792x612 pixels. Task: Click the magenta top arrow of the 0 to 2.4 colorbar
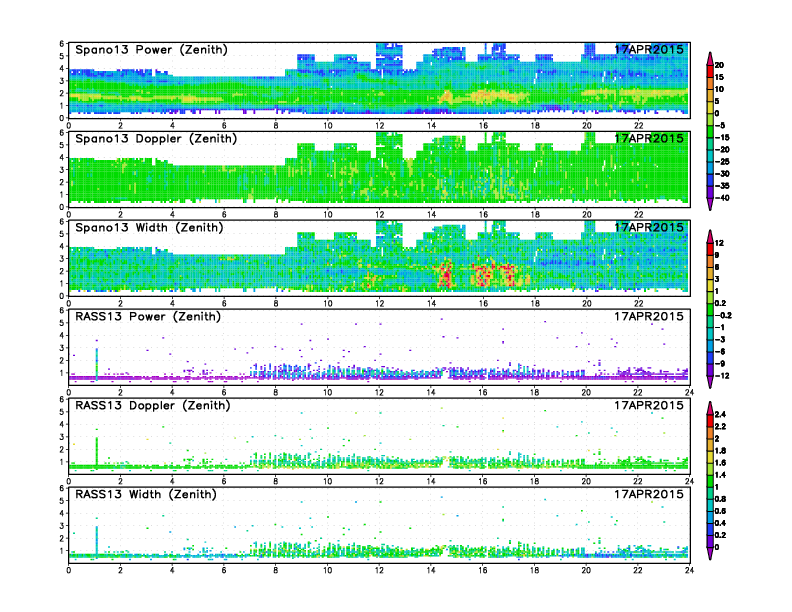coord(710,408)
